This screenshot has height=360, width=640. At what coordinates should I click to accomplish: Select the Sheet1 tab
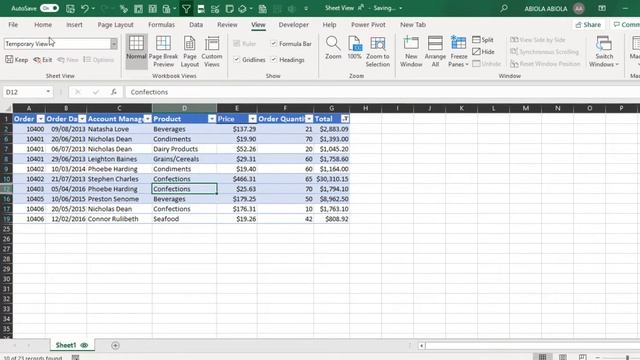pyautogui.click(x=72, y=345)
